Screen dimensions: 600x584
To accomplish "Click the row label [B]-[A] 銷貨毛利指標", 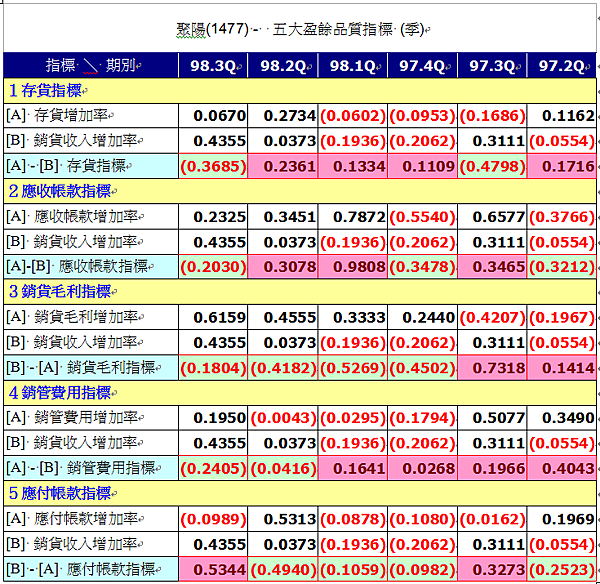I will 83,367.
